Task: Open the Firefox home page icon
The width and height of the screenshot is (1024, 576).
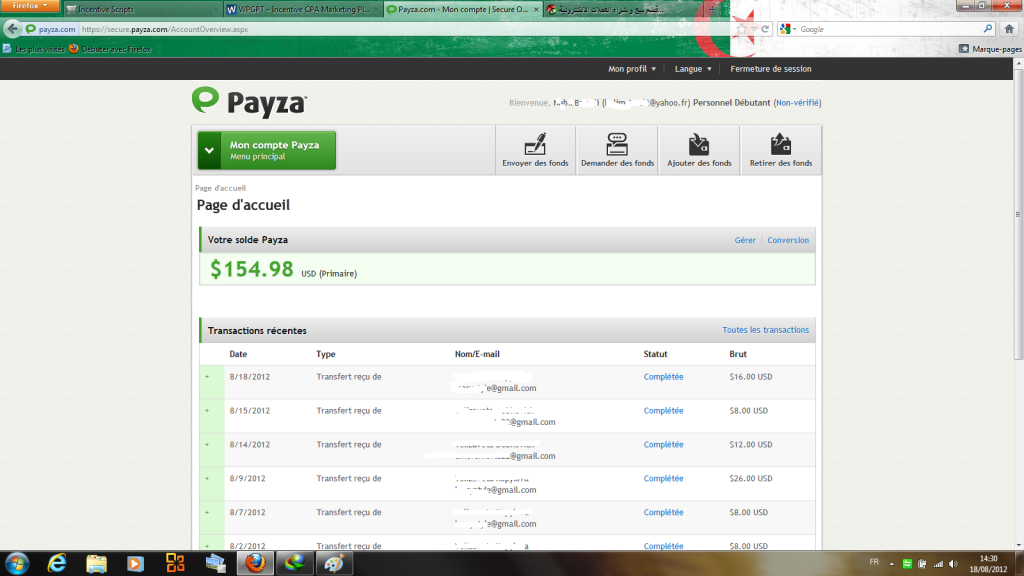Action: 1009,29
